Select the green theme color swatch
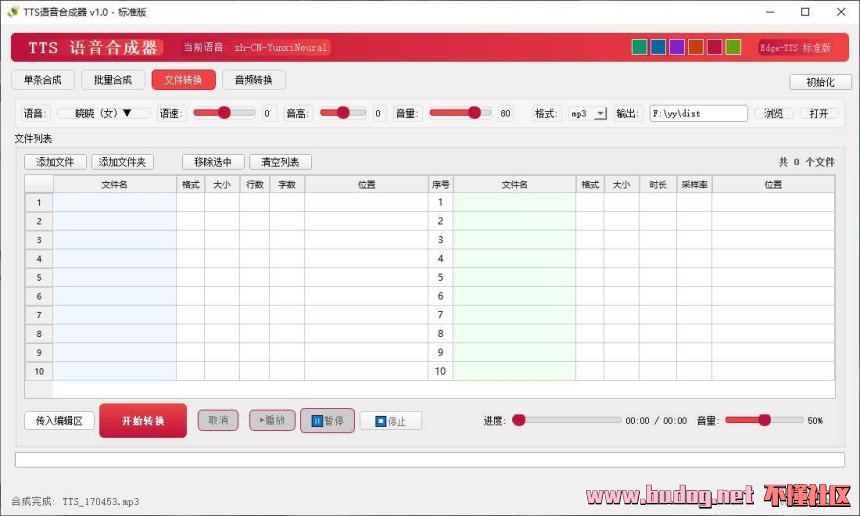Viewport: 860px width, 516px height. (x=640, y=47)
